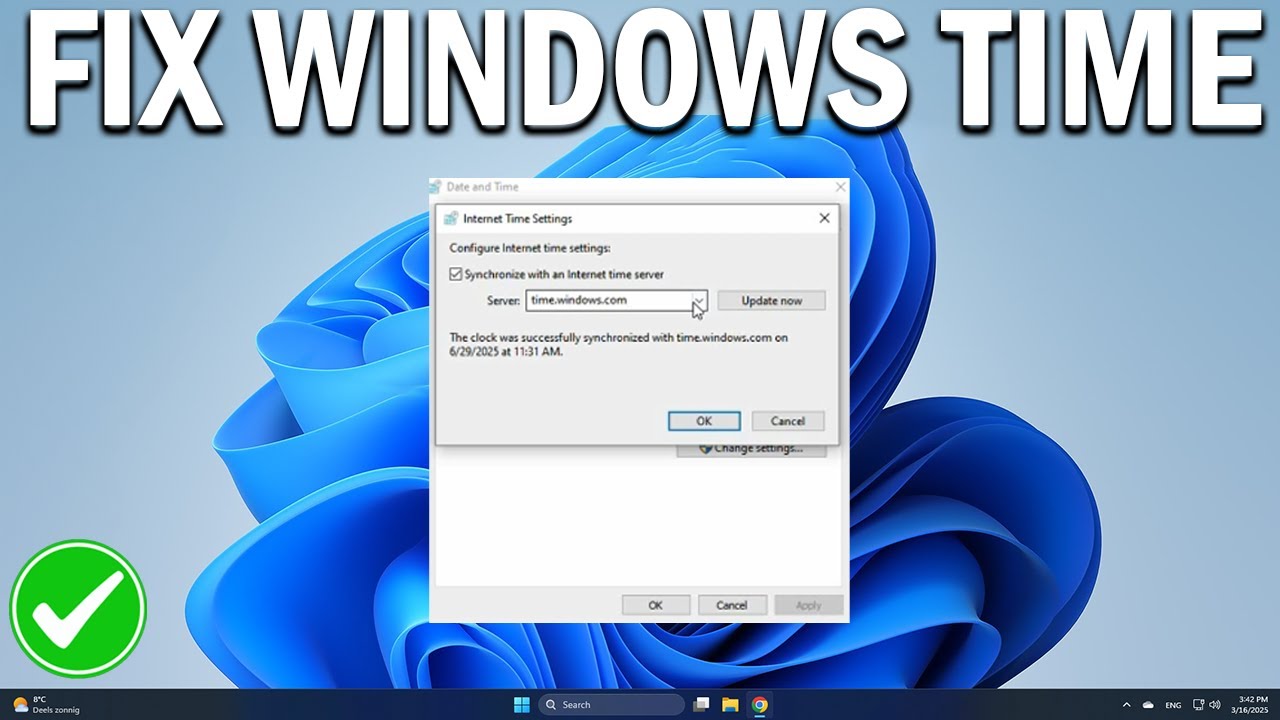Confirm with OK in Internet Time Settings

(704, 421)
